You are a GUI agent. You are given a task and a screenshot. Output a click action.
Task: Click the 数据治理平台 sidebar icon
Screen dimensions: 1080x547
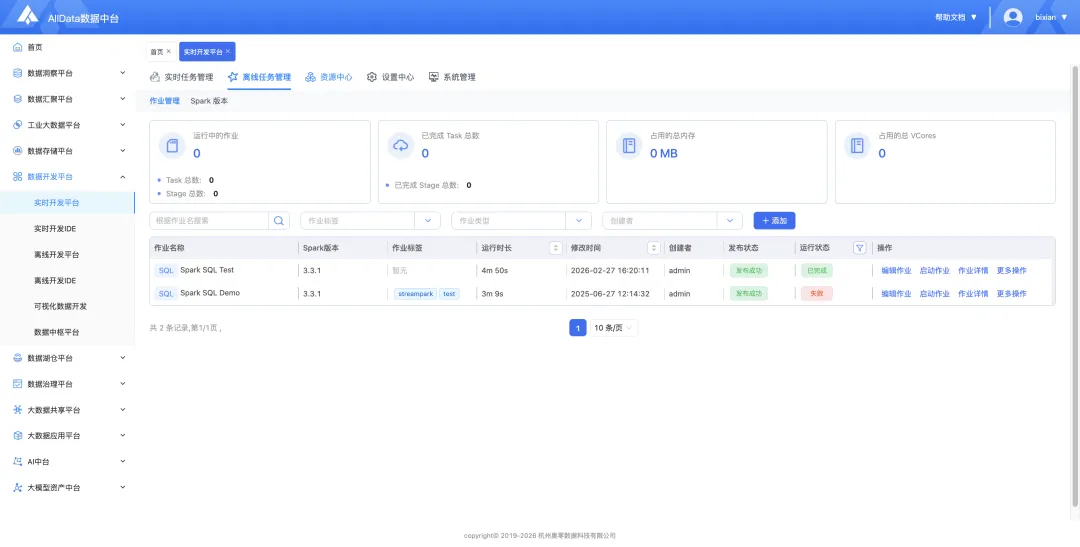(x=18, y=384)
